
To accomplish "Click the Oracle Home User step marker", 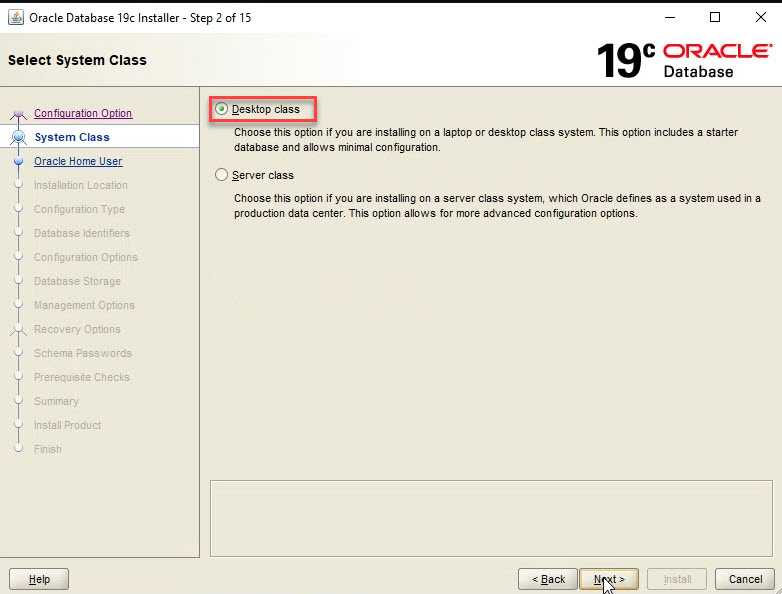I will coord(19,161).
